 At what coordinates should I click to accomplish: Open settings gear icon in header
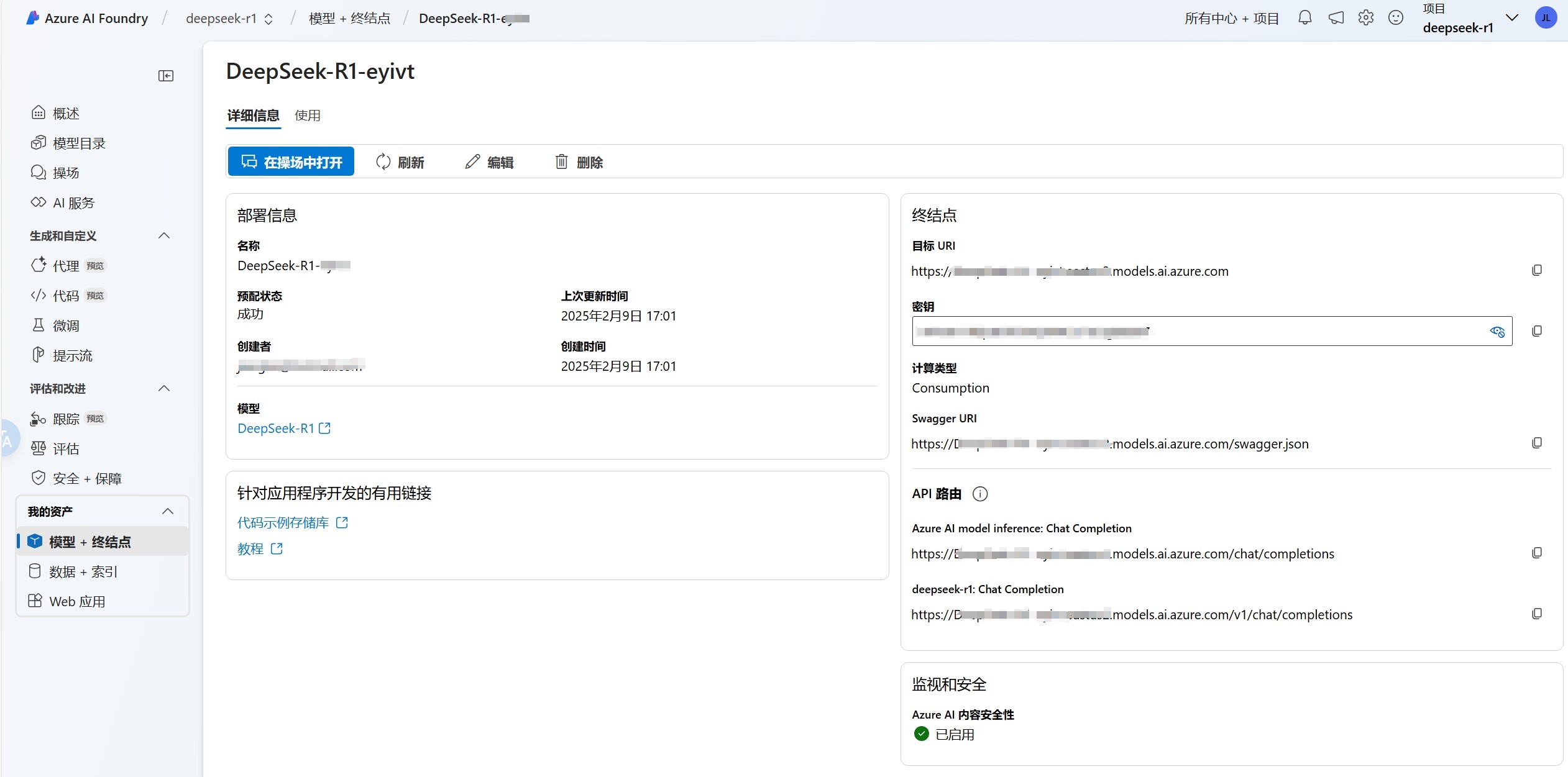(x=1366, y=18)
